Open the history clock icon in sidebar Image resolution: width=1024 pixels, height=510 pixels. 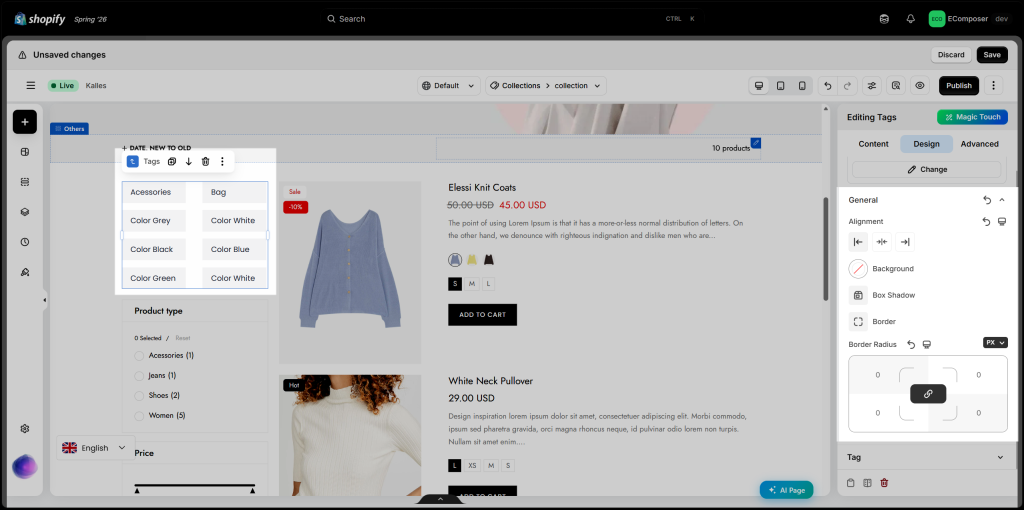point(25,242)
